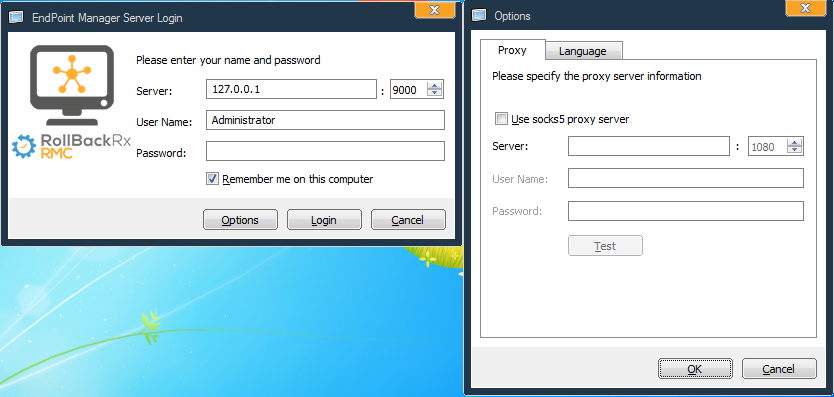Close the Options dialog window
This screenshot has width=834, height=397.
coord(806,8)
